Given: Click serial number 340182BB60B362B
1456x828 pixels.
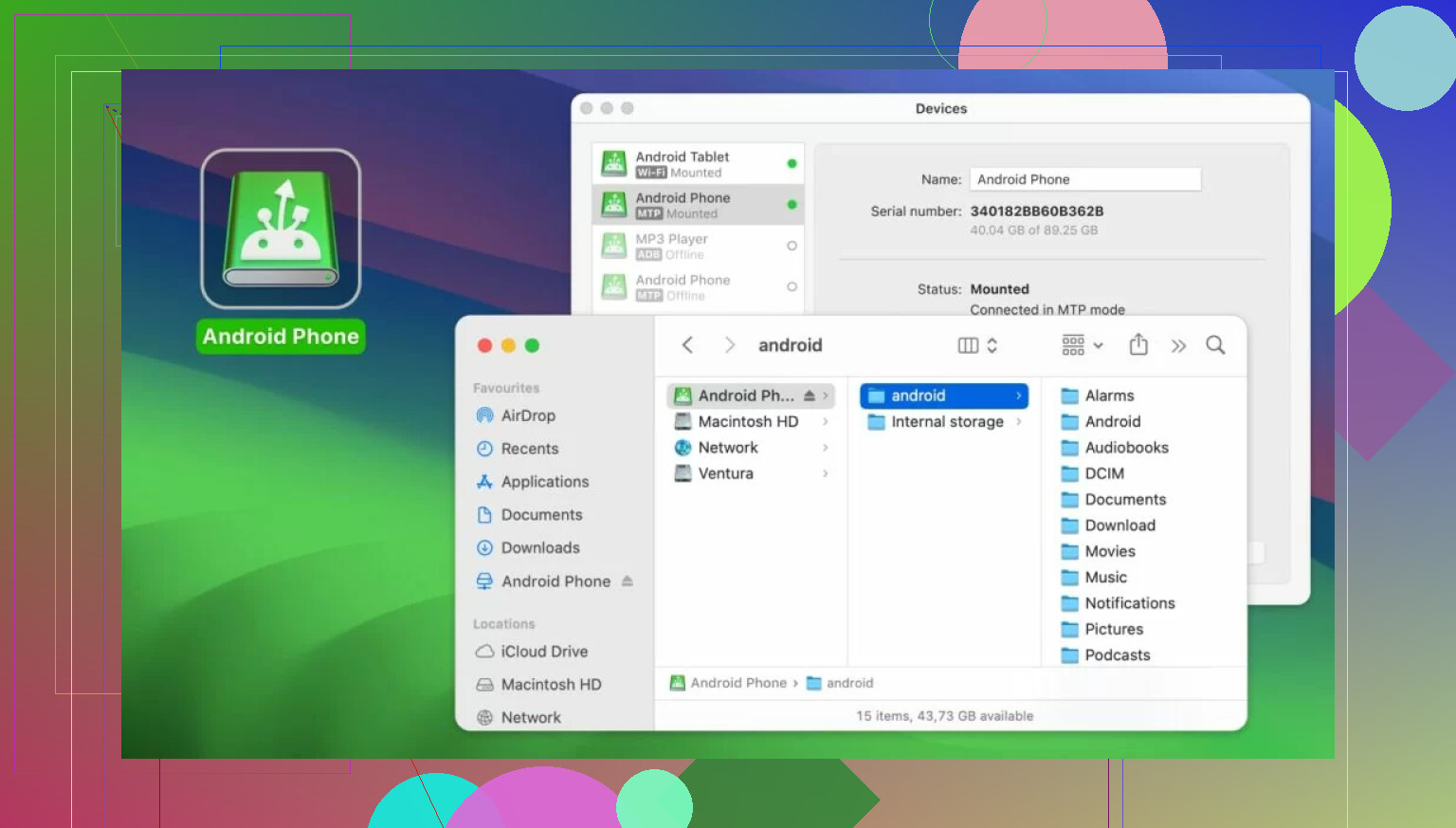Looking at the screenshot, I should click(1037, 212).
